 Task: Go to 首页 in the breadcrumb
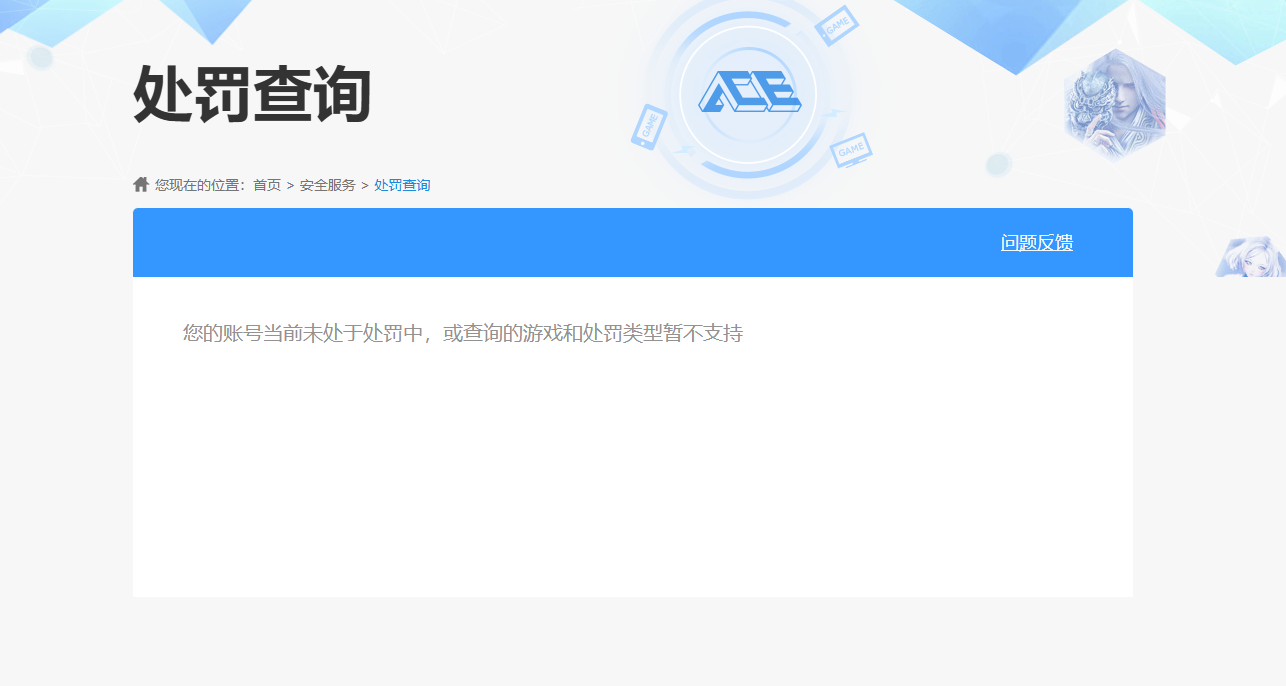click(x=267, y=185)
